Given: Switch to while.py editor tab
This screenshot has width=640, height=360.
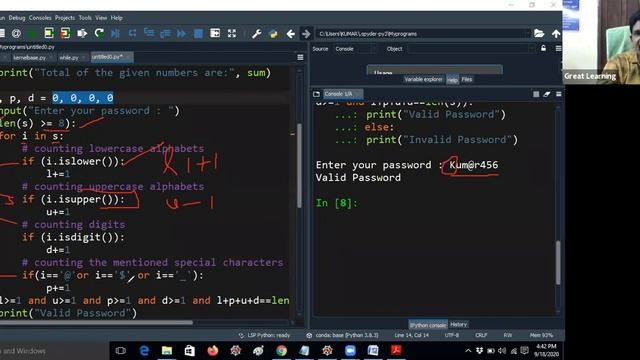Looking at the screenshot, I should pos(69,58).
